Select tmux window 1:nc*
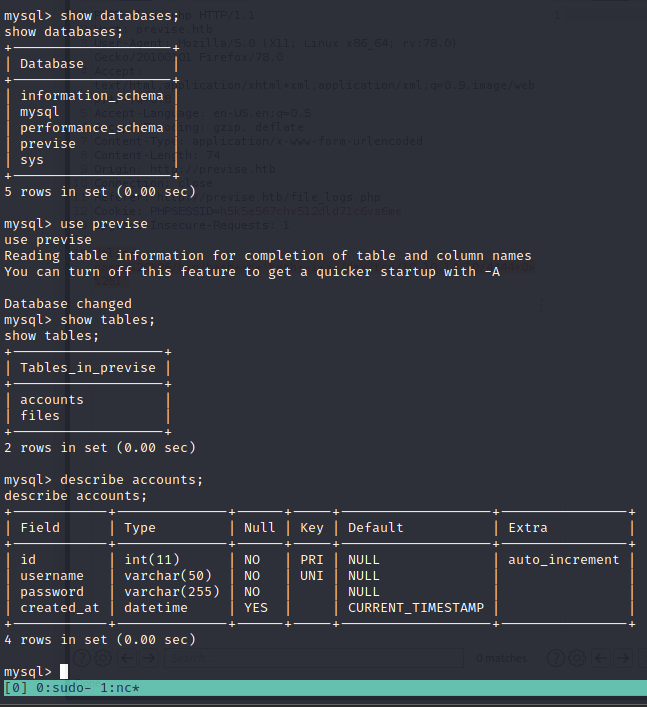Screen dimensions: 647x707 (x=118, y=688)
